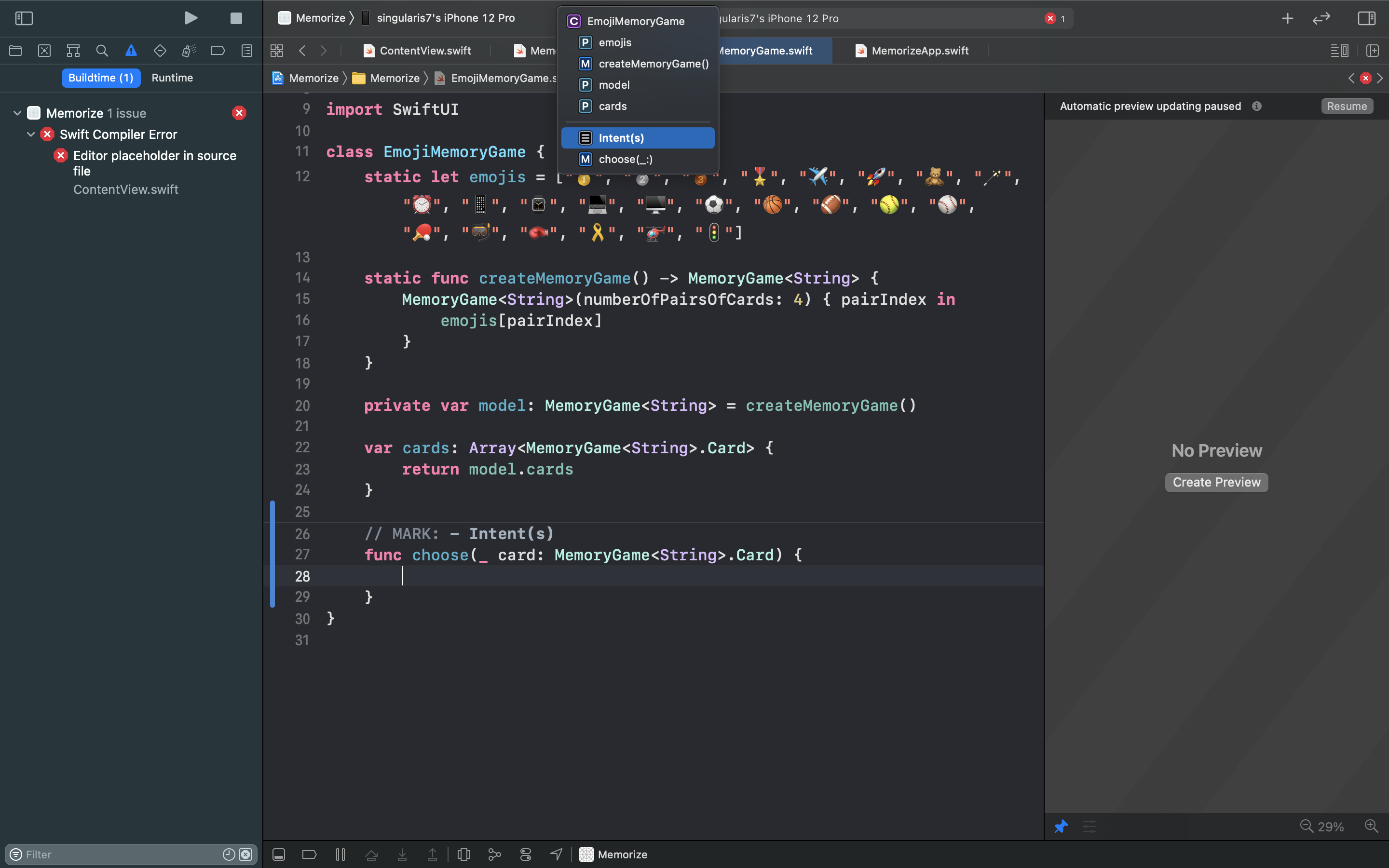
Task: Open the related items grid icon
Action: pyautogui.click(x=277, y=51)
